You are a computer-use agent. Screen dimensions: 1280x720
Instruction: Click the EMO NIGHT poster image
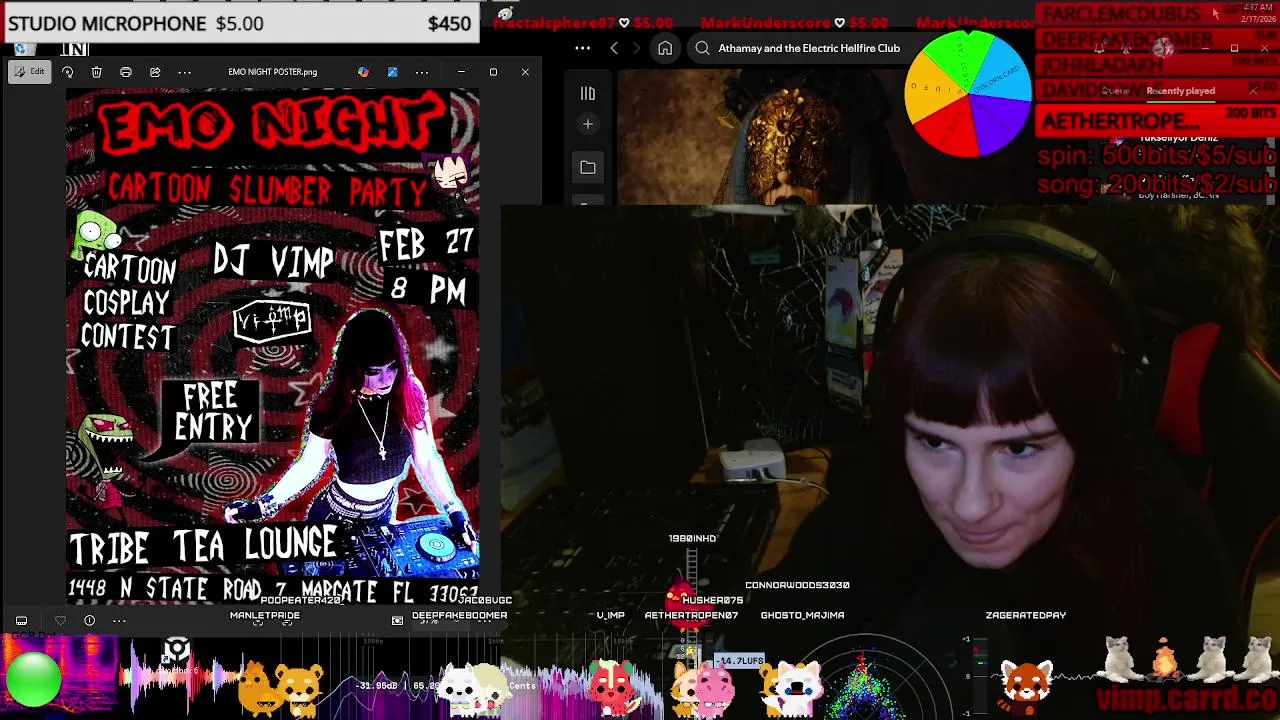point(272,346)
